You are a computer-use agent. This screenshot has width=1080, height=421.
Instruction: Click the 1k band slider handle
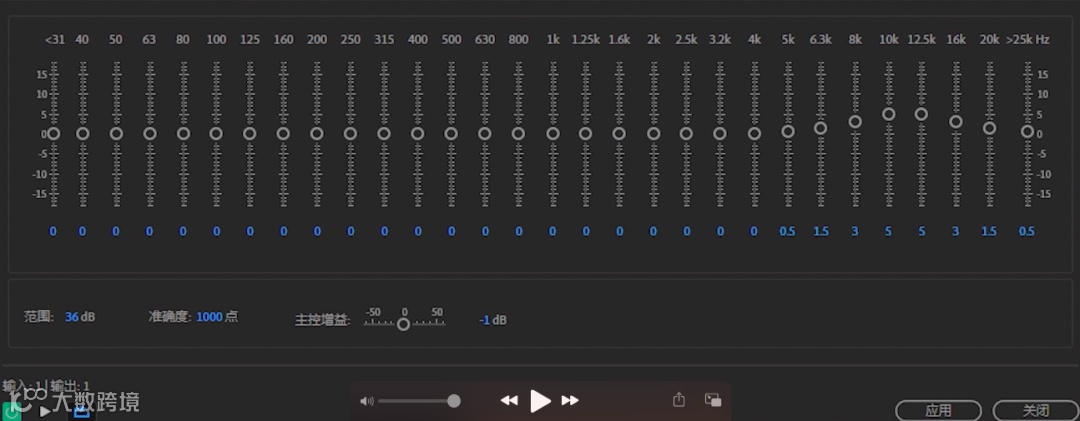point(552,134)
